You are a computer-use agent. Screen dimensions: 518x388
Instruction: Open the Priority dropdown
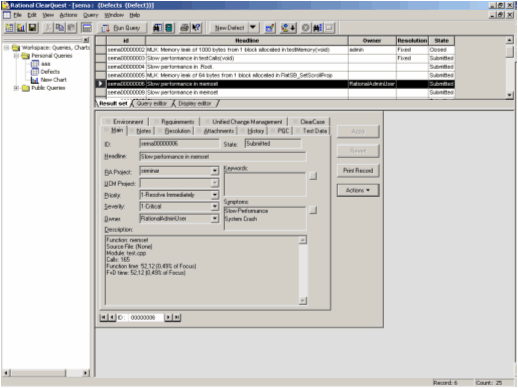coord(215,195)
